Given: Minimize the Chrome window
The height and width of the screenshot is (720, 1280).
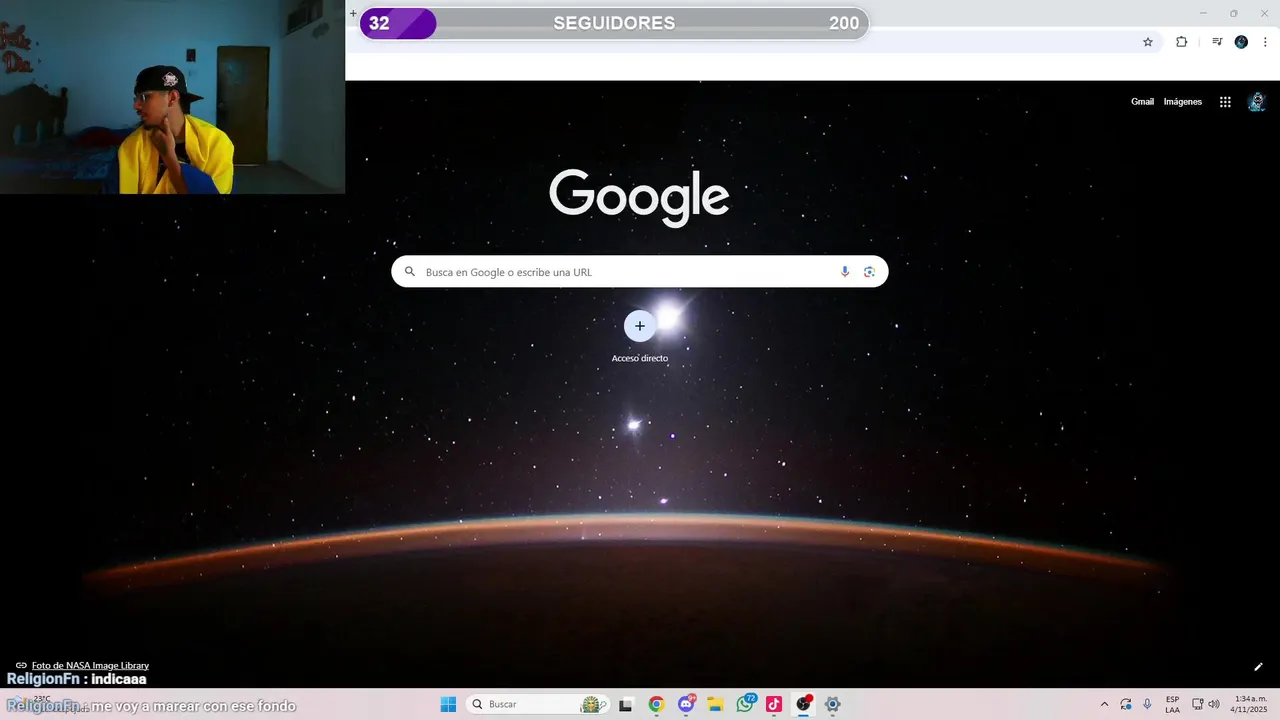Looking at the screenshot, I should (x=1203, y=13).
